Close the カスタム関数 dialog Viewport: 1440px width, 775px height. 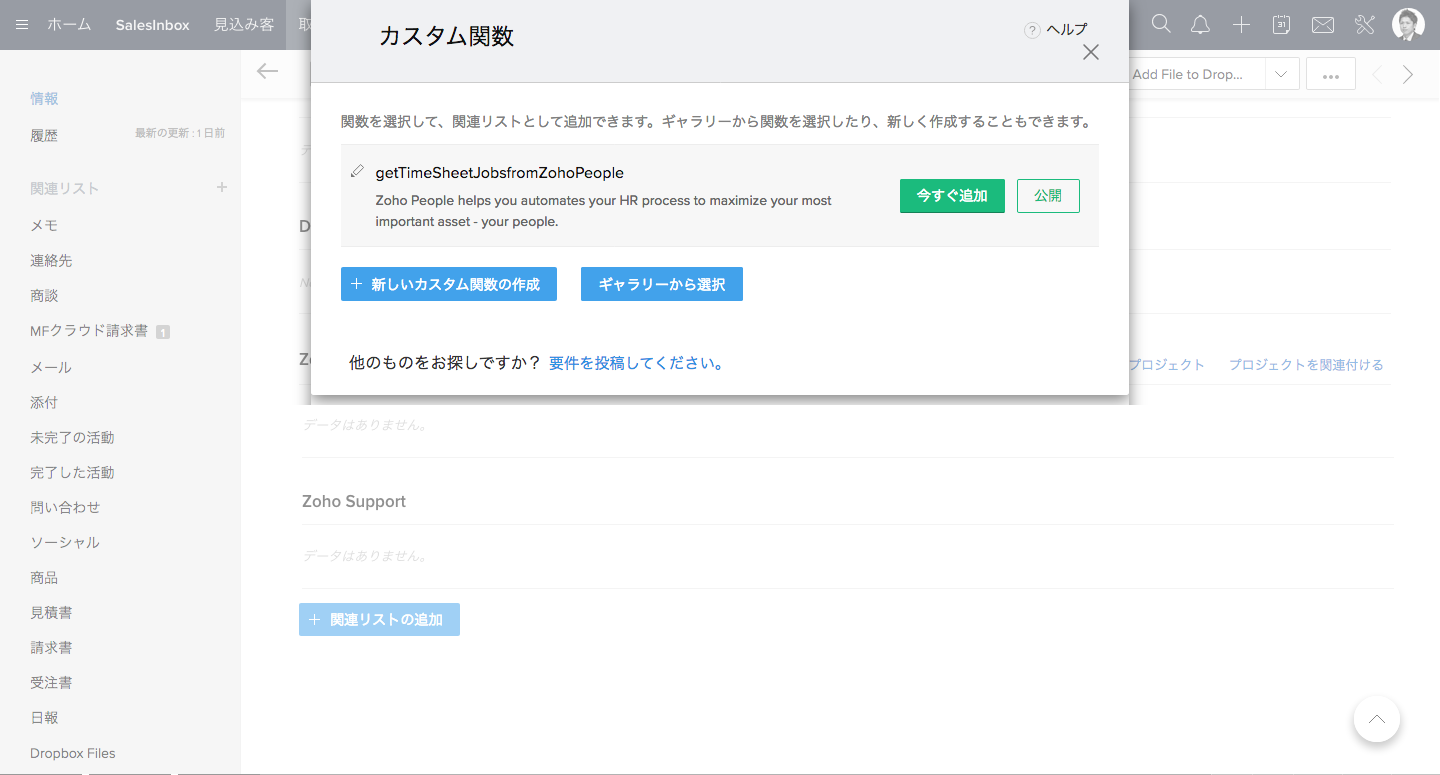click(x=1090, y=53)
